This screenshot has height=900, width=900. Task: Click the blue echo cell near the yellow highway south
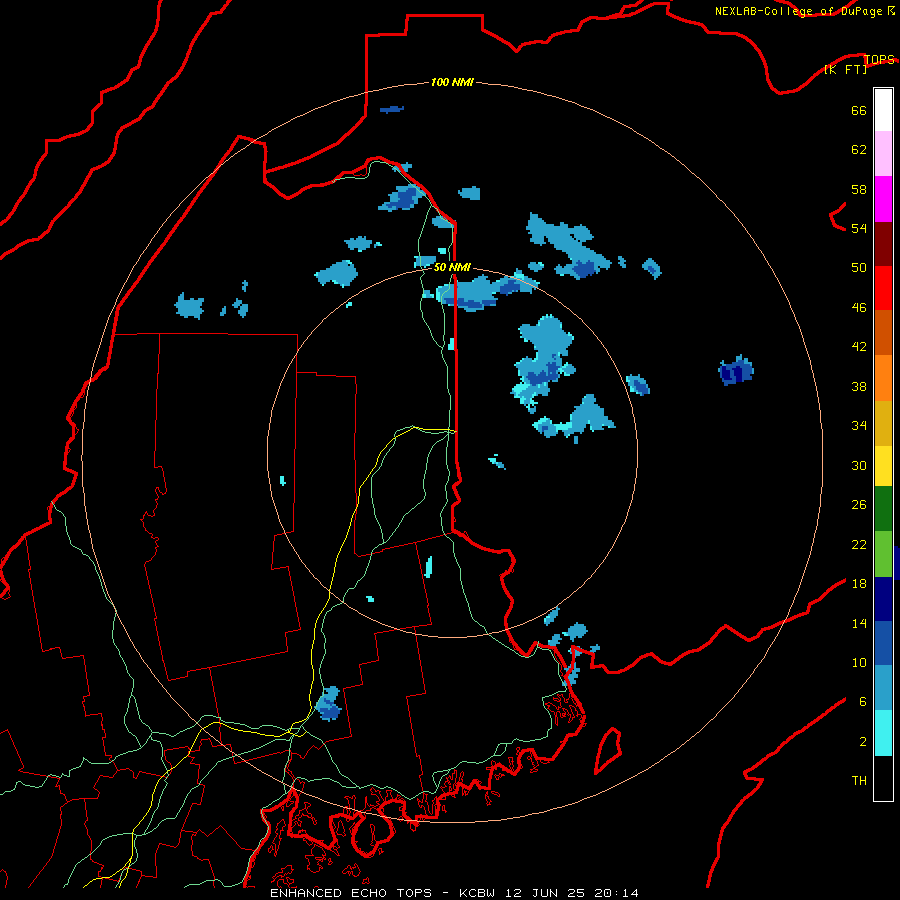coord(329,703)
